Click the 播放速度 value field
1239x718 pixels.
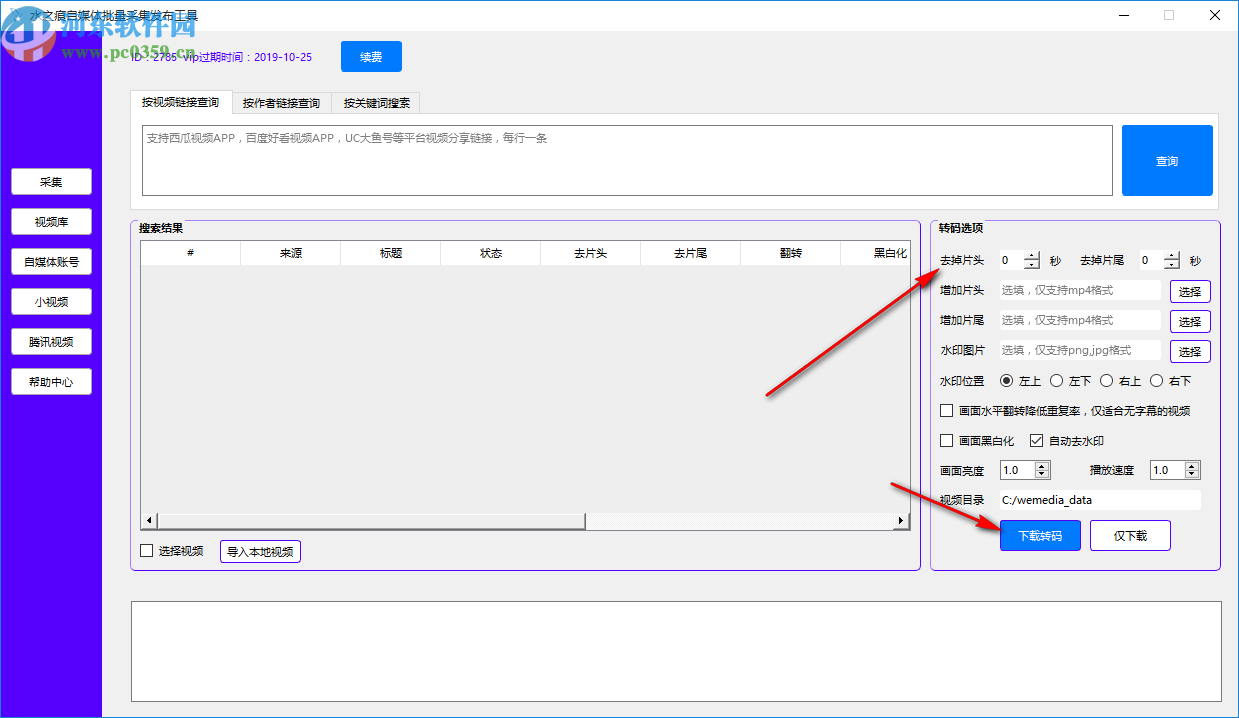(x=1167, y=470)
